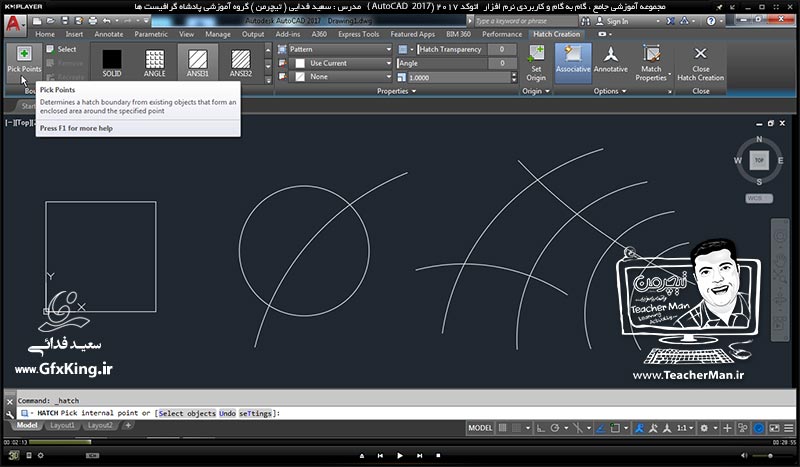Open the Hatch Type Pattern dropdown
The image size is (800, 467).
pos(340,50)
